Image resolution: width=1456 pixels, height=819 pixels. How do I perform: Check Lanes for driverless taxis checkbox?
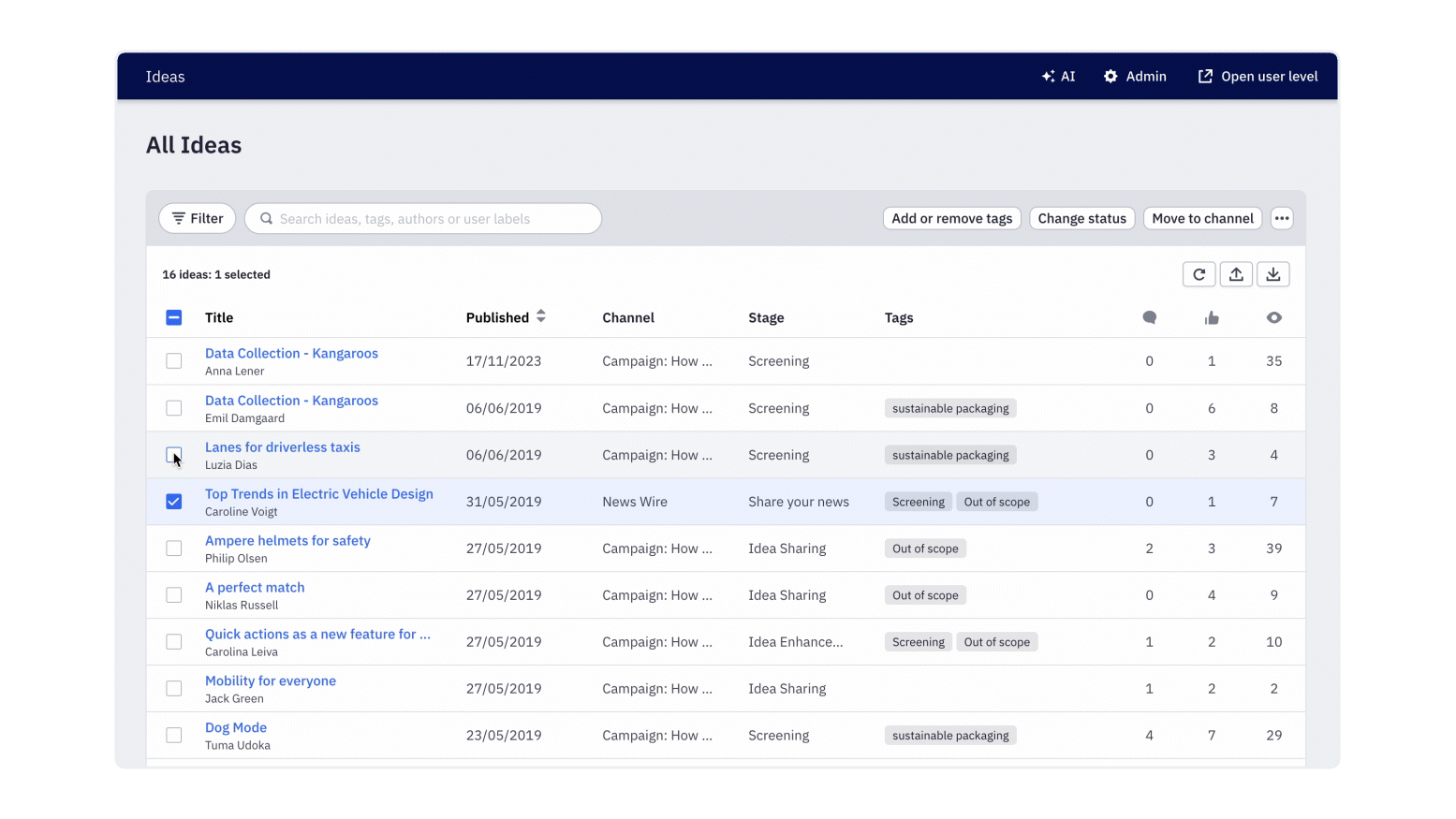(x=174, y=455)
